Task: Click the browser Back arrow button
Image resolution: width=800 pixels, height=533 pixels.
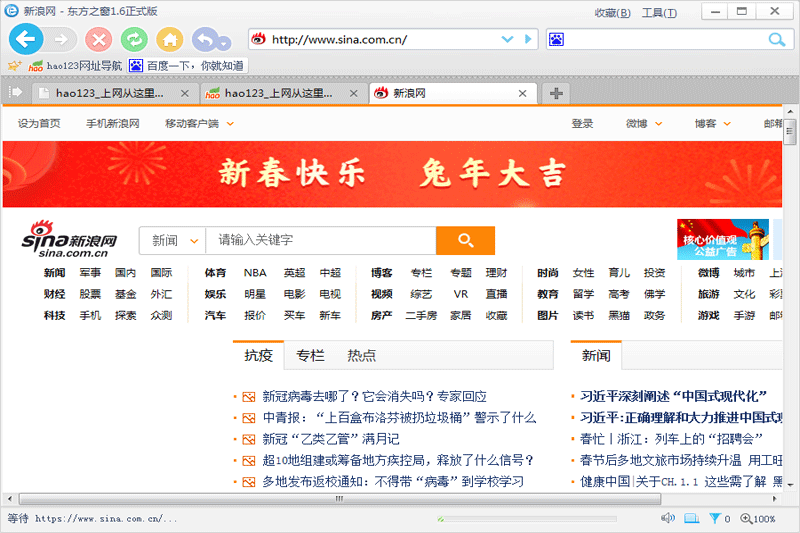Action: tap(26, 39)
